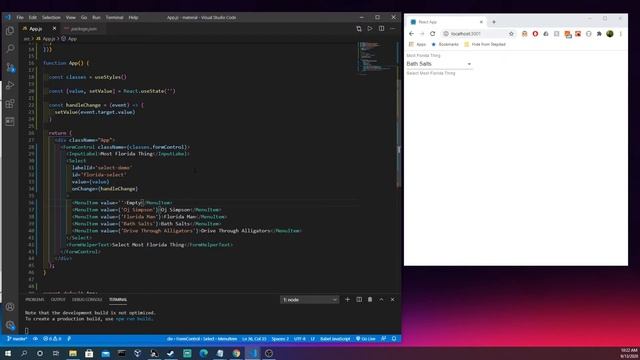Click the React App browser tab

coord(446,22)
